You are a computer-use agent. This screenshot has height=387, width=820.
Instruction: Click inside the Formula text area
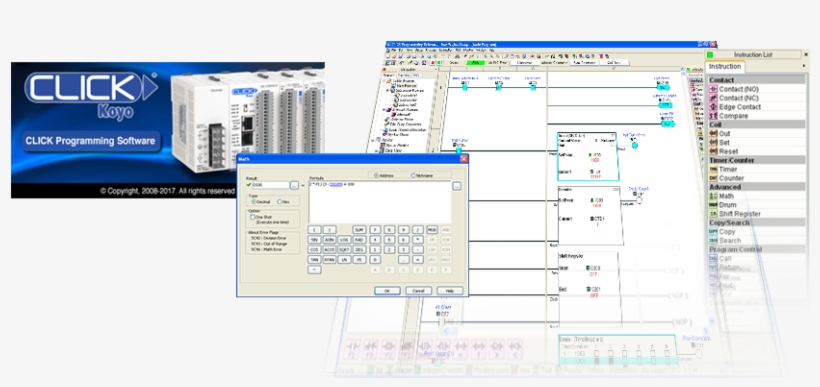tap(380, 202)
